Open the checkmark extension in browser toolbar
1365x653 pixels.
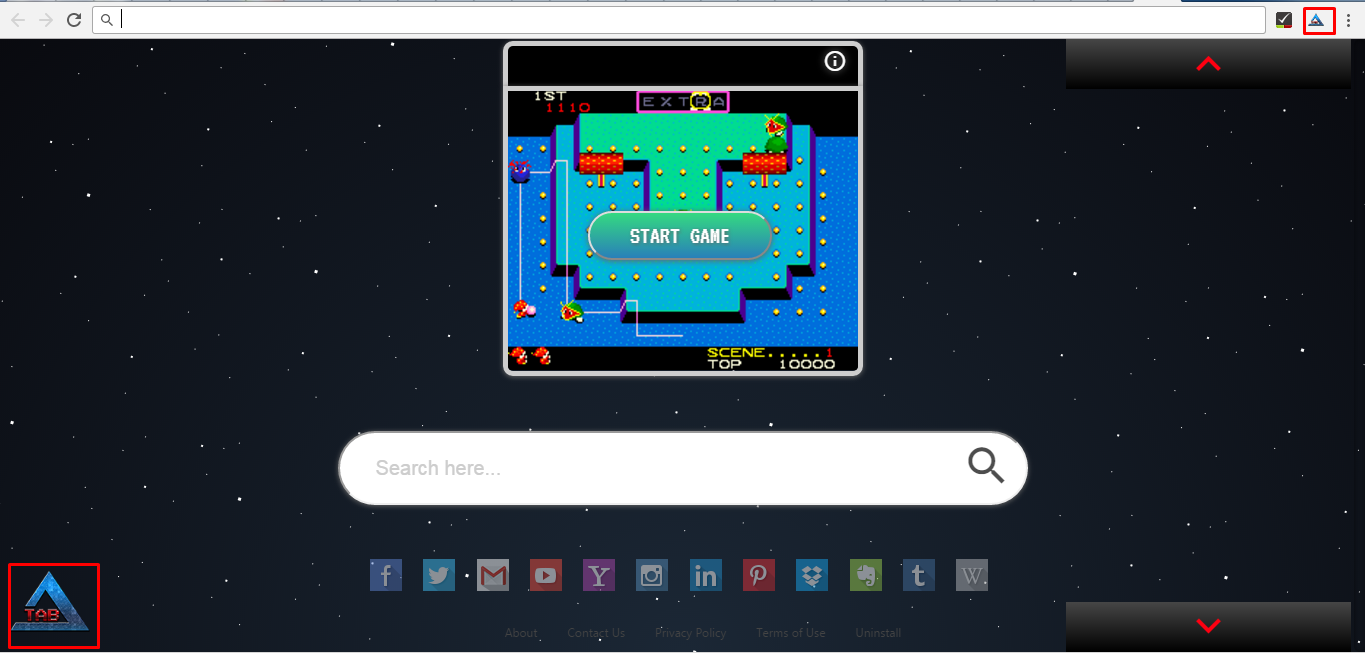point(1284,20)
